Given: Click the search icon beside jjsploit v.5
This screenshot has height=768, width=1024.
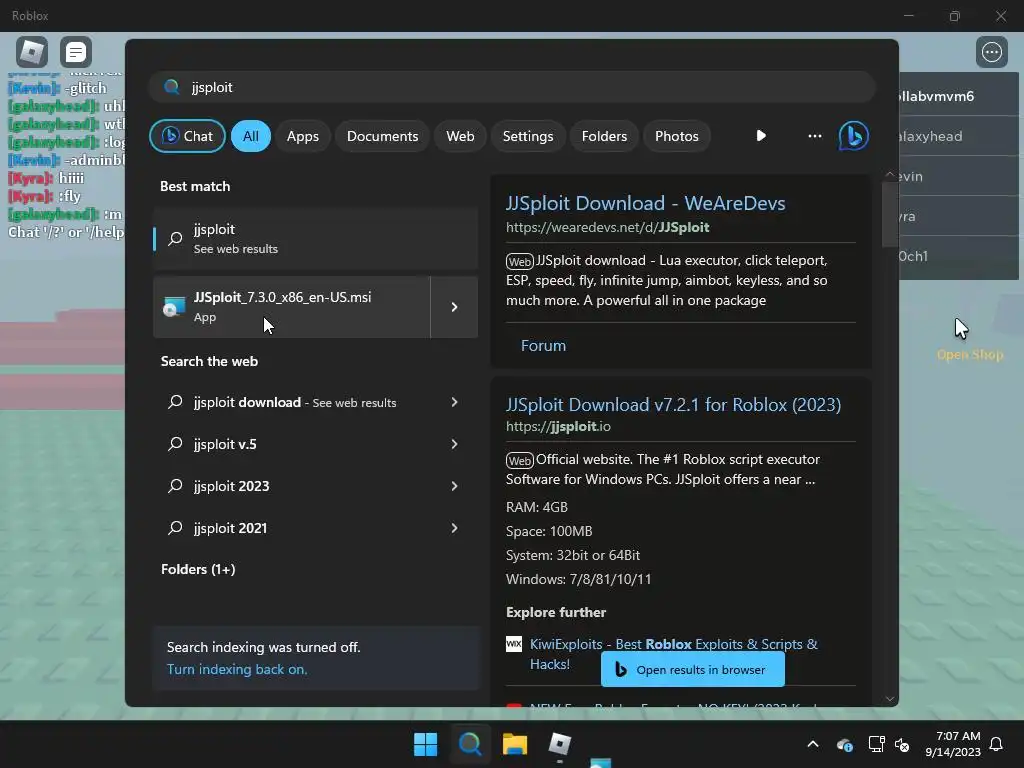Looking at the screenshot, I should [175, 444].
